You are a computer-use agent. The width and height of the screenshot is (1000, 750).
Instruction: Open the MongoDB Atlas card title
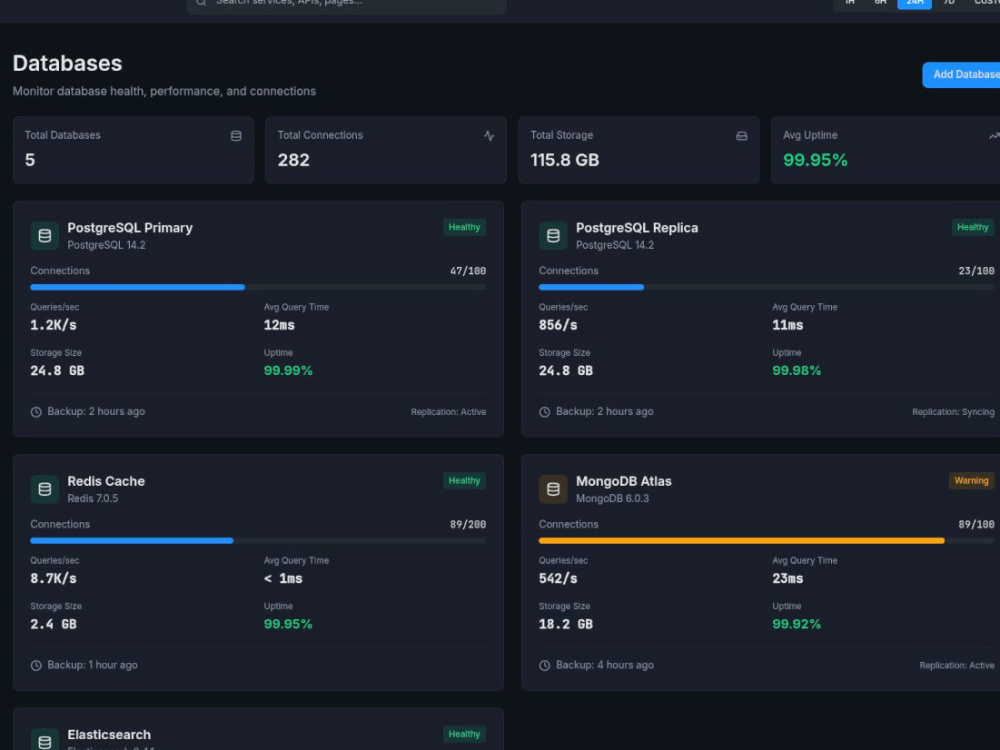pos(624,482)
